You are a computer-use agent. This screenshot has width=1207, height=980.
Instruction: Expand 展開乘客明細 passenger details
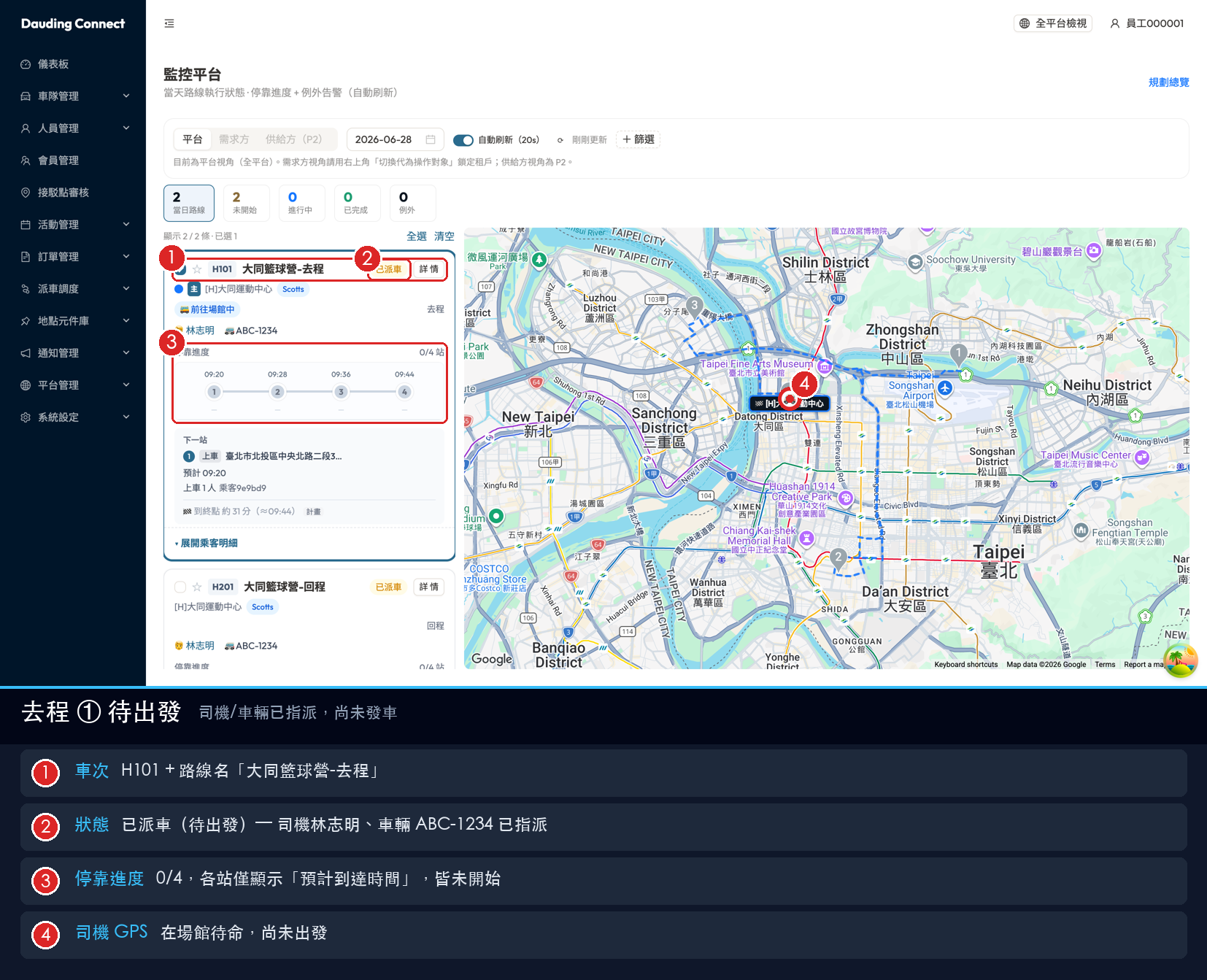click(x=206, y=543)
